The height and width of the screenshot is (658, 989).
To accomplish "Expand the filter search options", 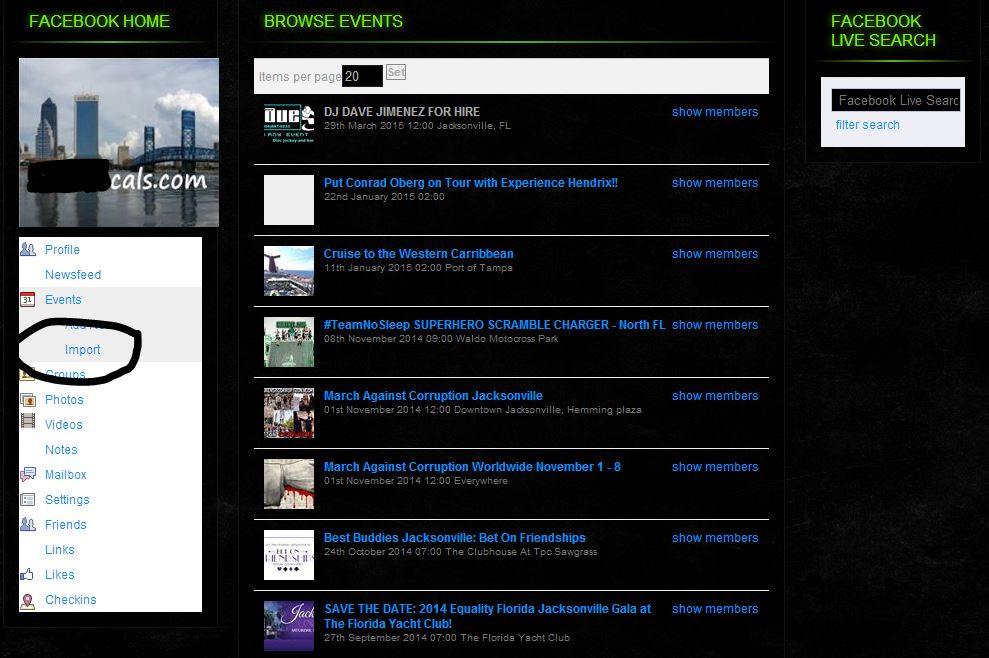I will pyautogui.click(x=867, y=125).
